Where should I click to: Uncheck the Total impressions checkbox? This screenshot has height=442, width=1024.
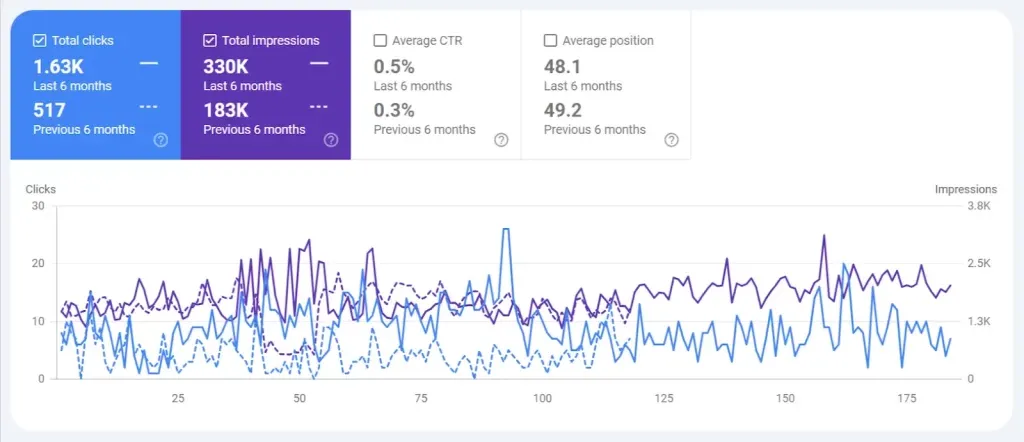(x=209, y=41)
